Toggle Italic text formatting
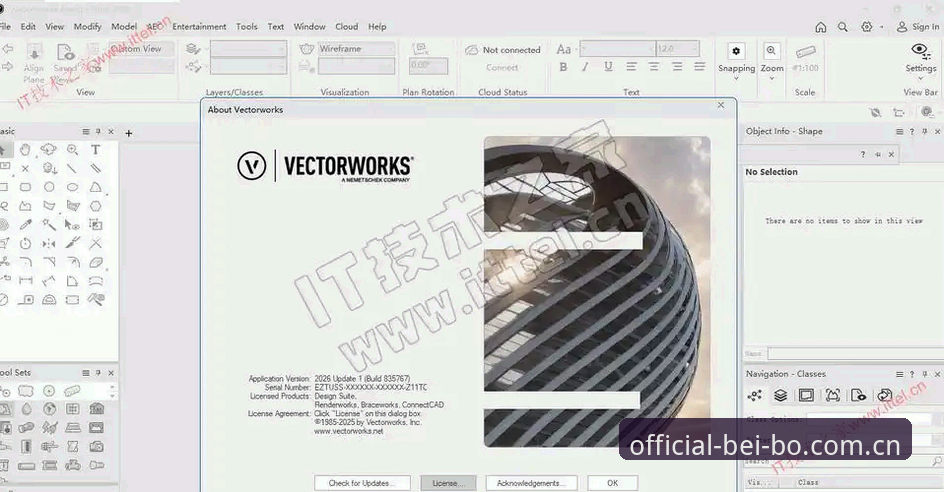The height and width of the screenshot is (492, 944). [585, 67]
